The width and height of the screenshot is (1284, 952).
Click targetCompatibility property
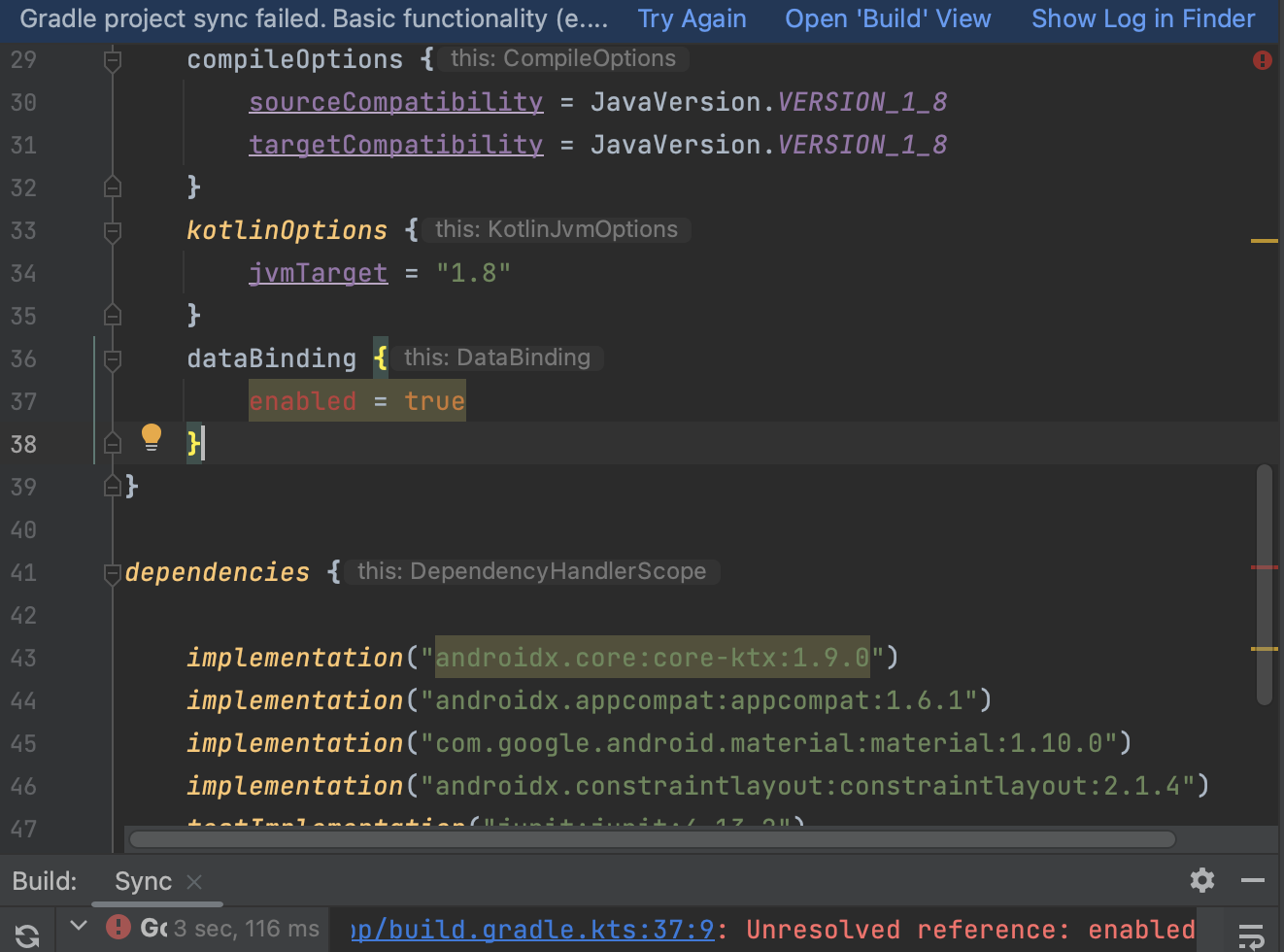(x=395, y=145)
